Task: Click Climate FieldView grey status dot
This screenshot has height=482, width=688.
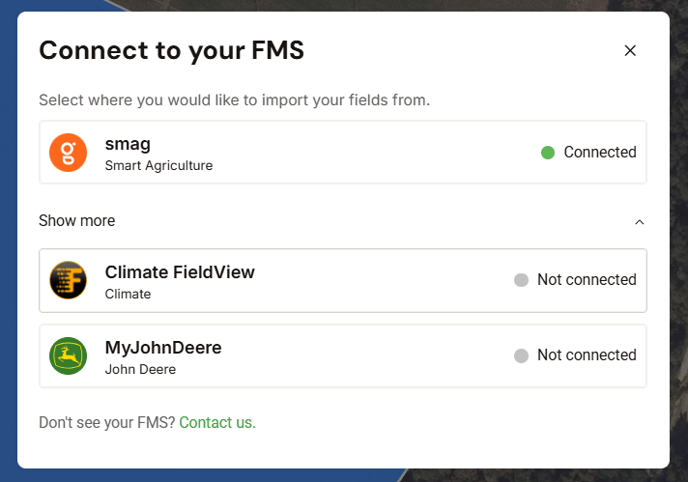Action: 520,280
